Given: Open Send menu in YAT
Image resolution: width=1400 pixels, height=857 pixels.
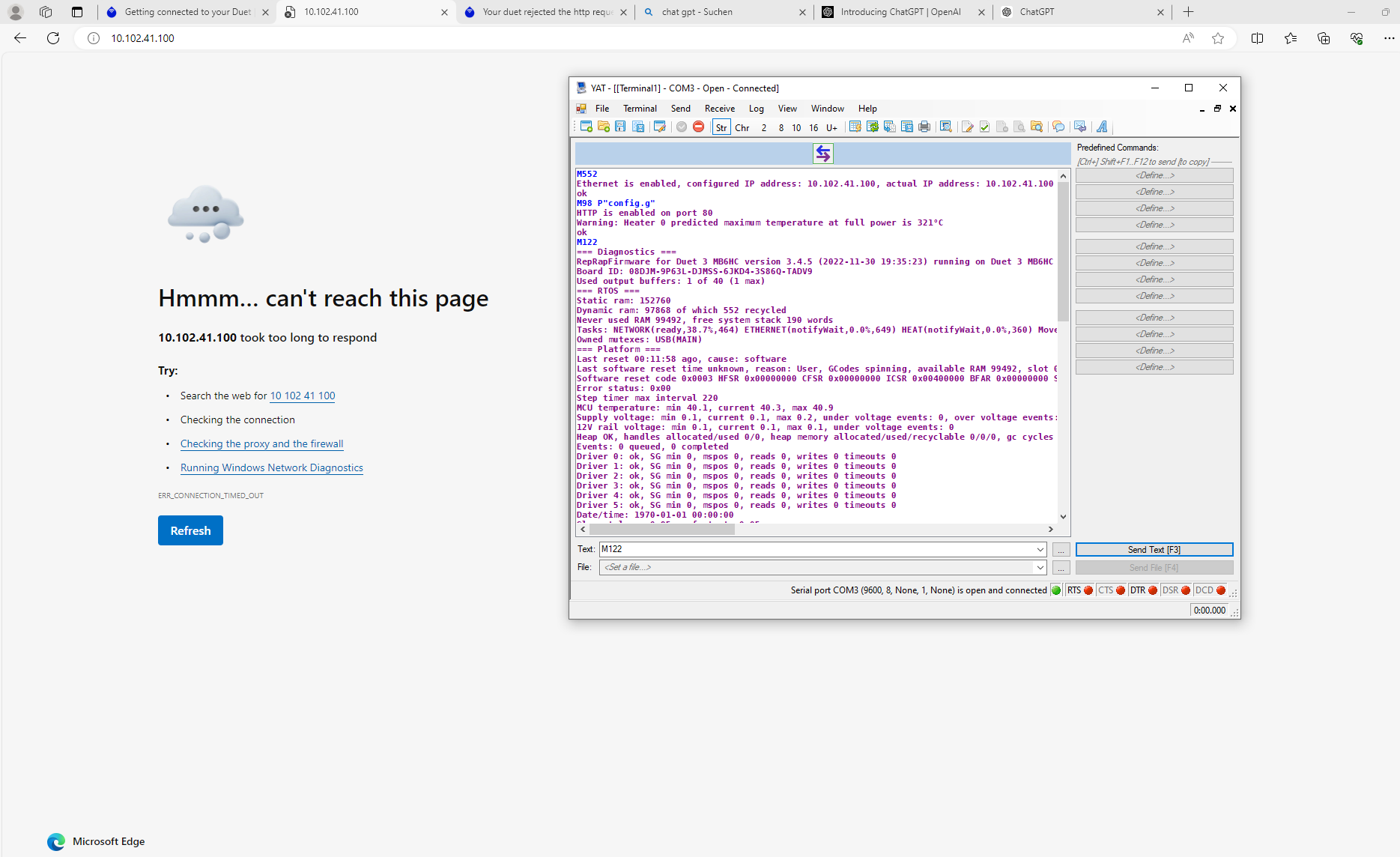Looking at the screenshot, I should click(x=681, y=109).
